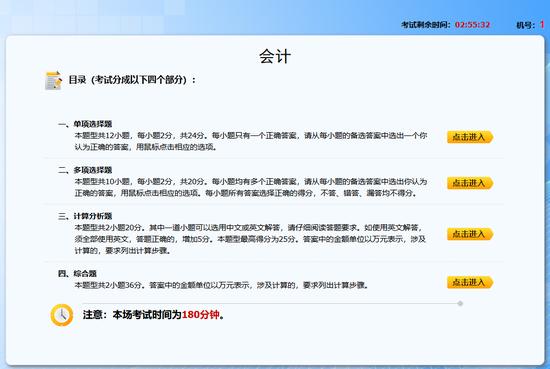The height and width of the screenshot is (369, 550).
Task: Click the 三、计算分析题 heading
Action: coord(85,216)
